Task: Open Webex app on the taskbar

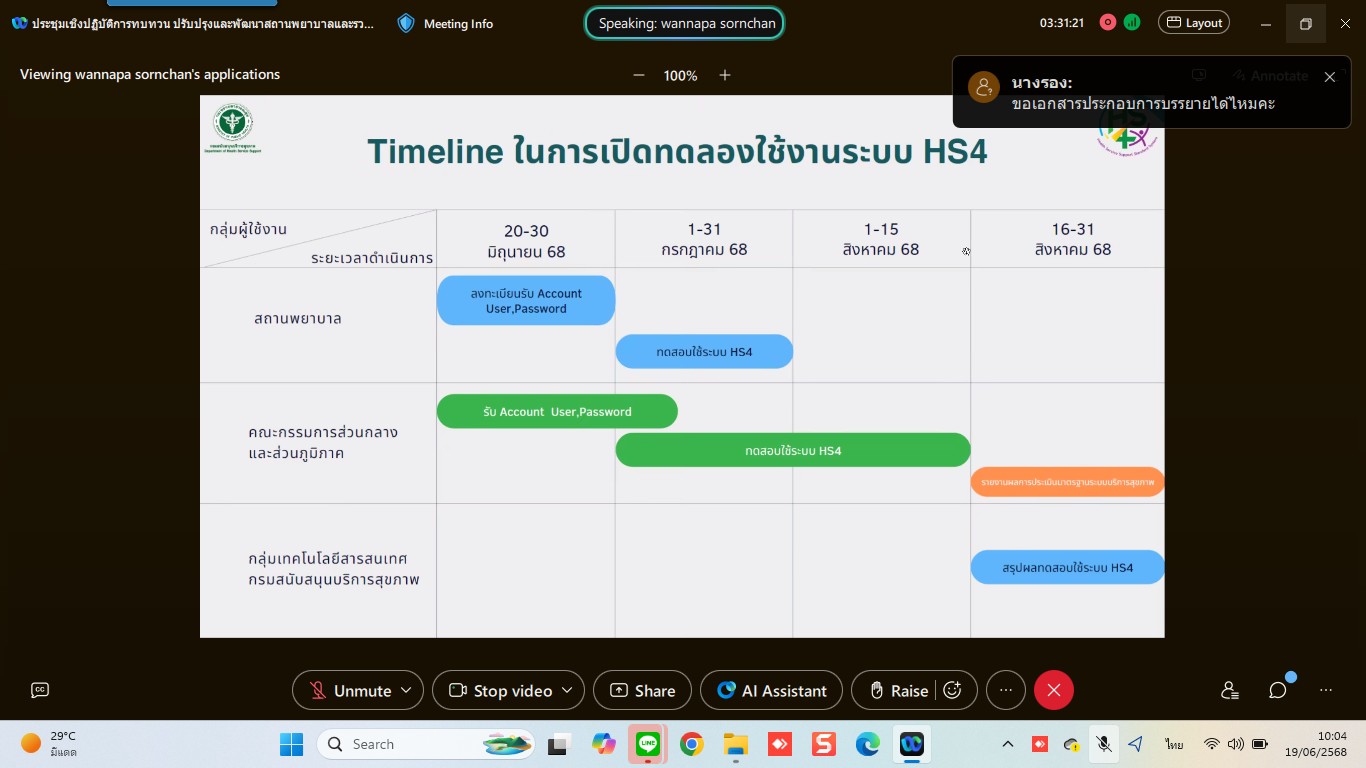Action: (911, 744)
